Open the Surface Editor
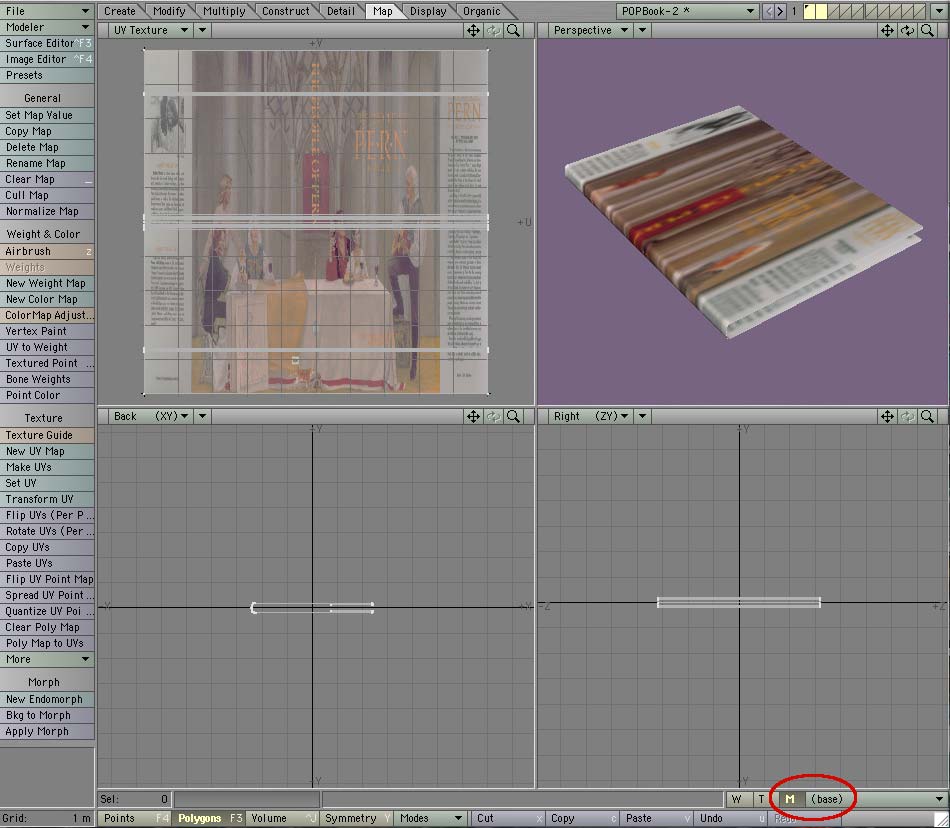 pyautogui.click(x=47, y=44)
